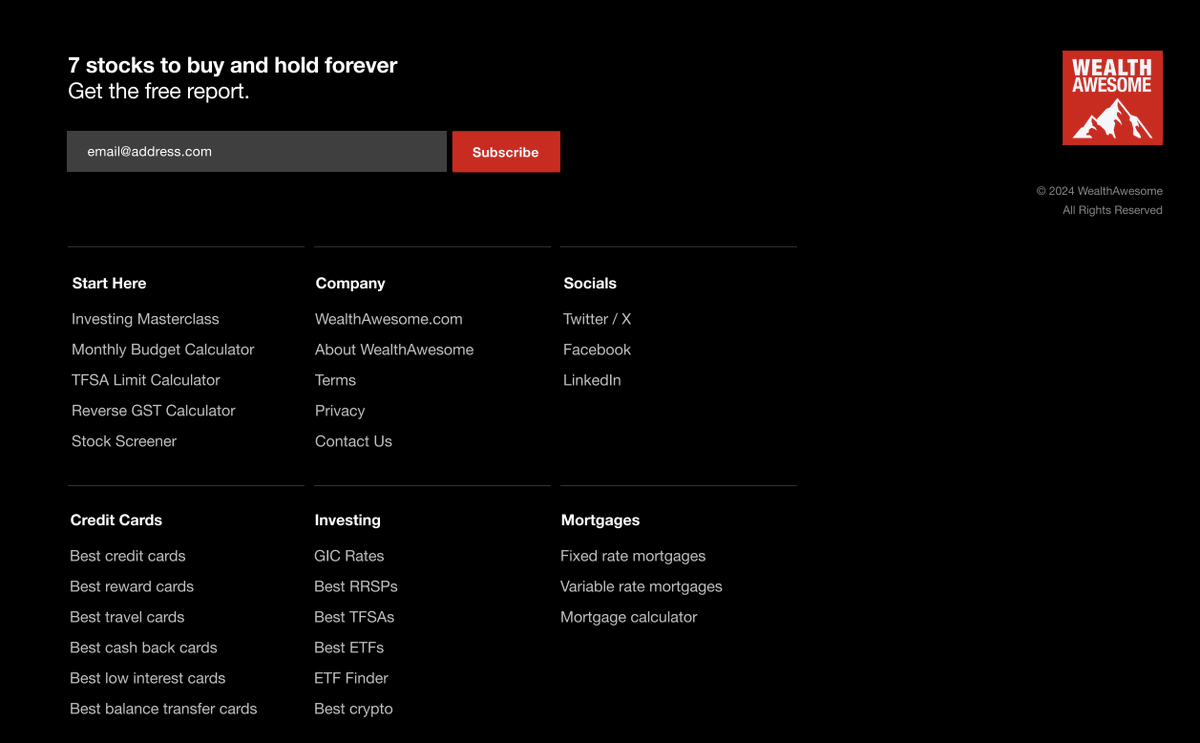Click the 'Get the free report.' text
This screenshot has height=743, width=1200.
[159, 91]
